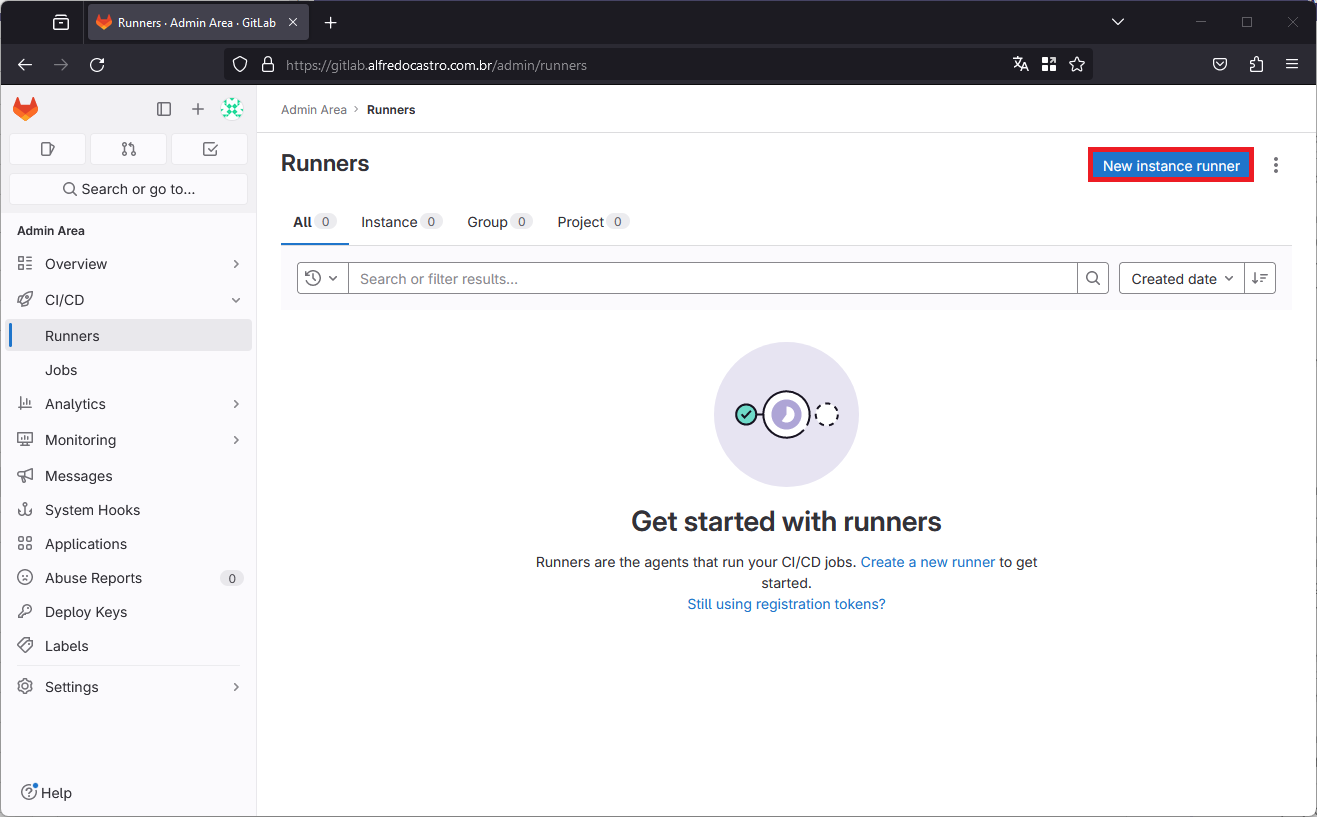Image resolution: width=1317 pixels, height=817 pixels.
Task: Open the Merge requests shortcut in the sidebar
Action: (x=128, y=149)
